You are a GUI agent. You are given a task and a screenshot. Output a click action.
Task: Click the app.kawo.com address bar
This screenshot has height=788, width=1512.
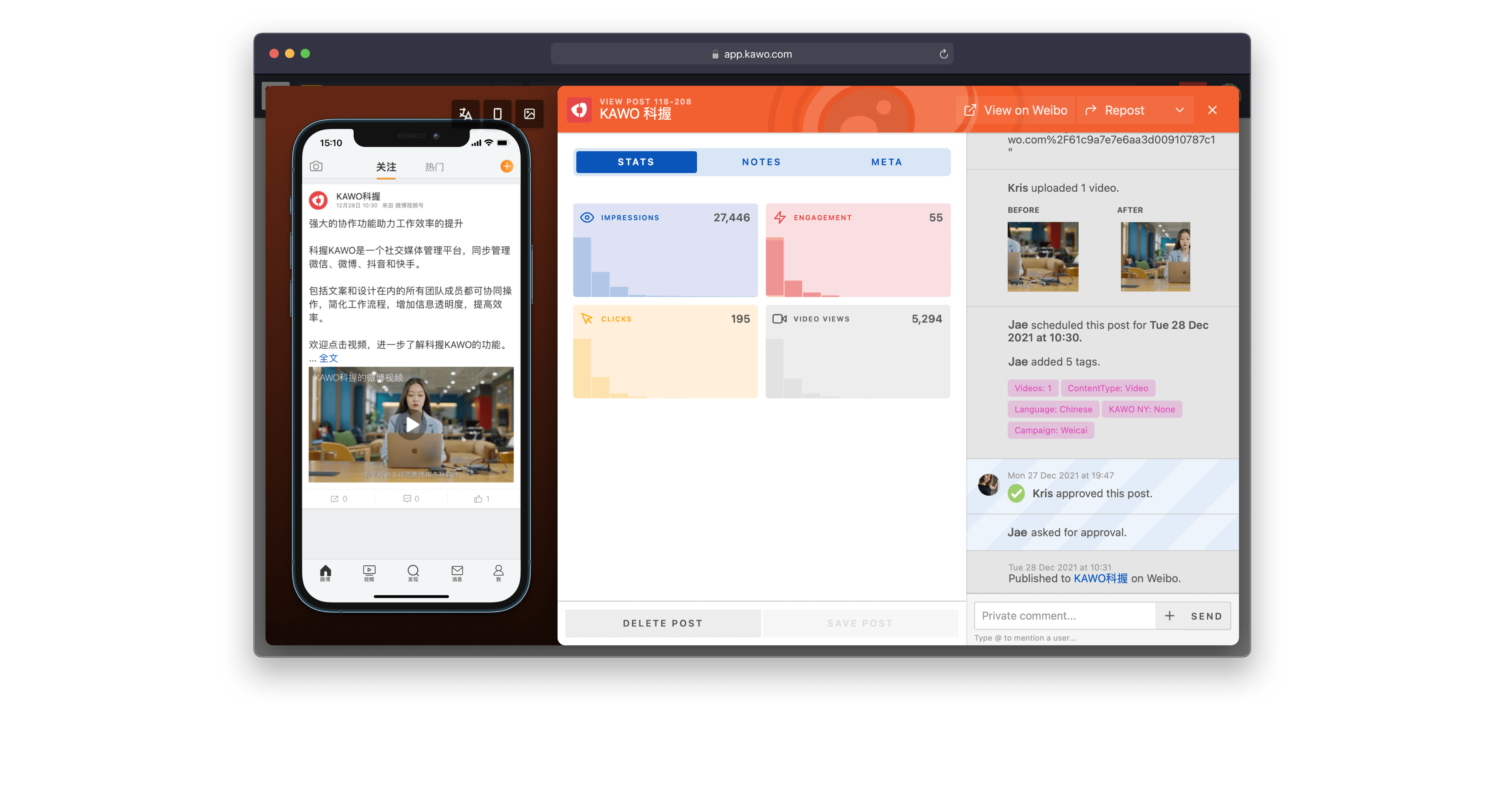coord(752,54)
